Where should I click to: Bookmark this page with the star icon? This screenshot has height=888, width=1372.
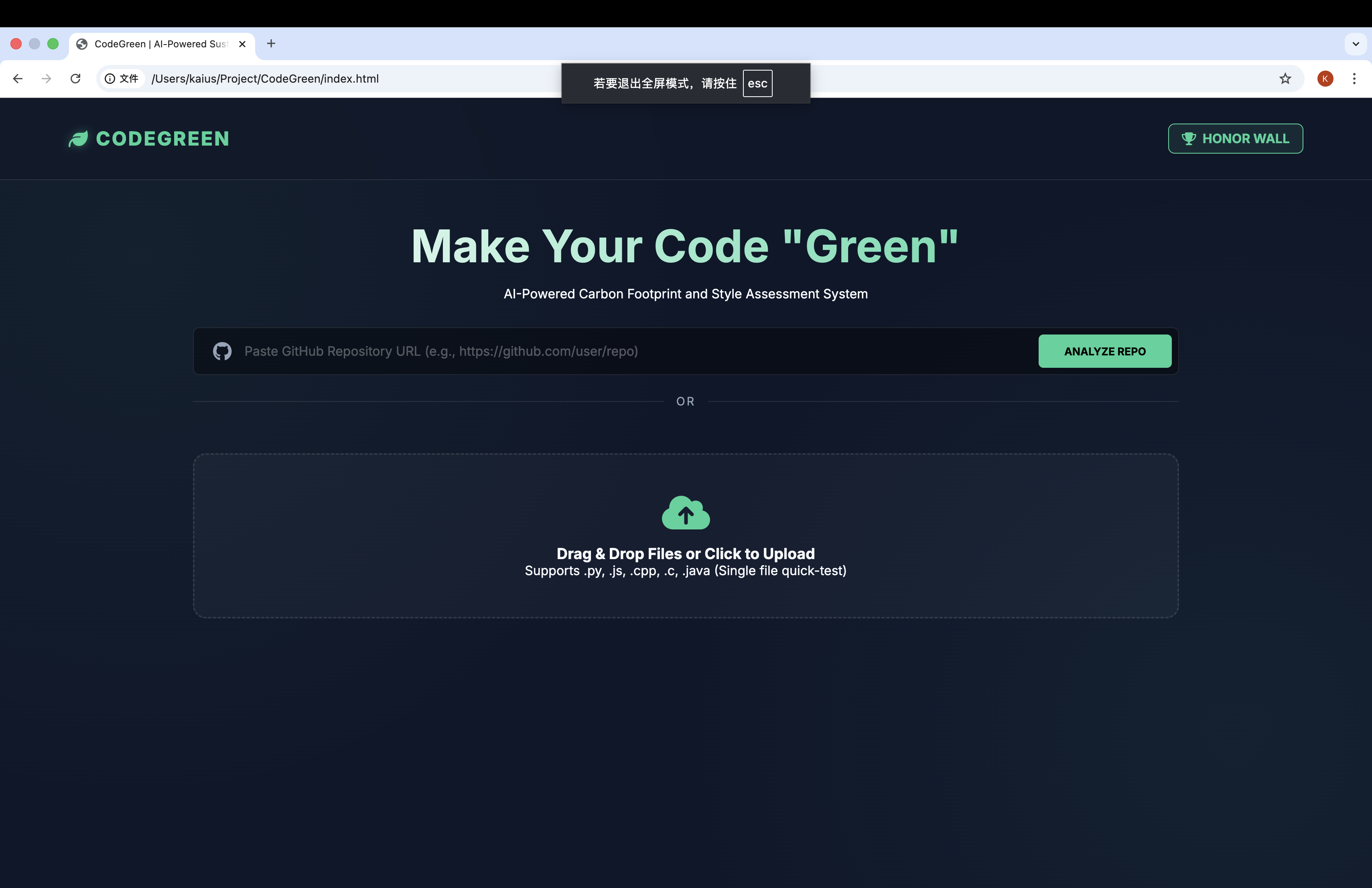point(1285,79)
